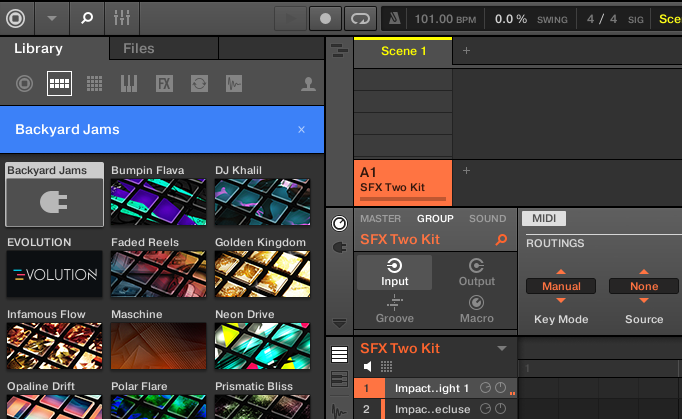Image resolution: width=682 pixels, height=419 pixels.
Task: Open the mixer view icon
Action: 122,18
